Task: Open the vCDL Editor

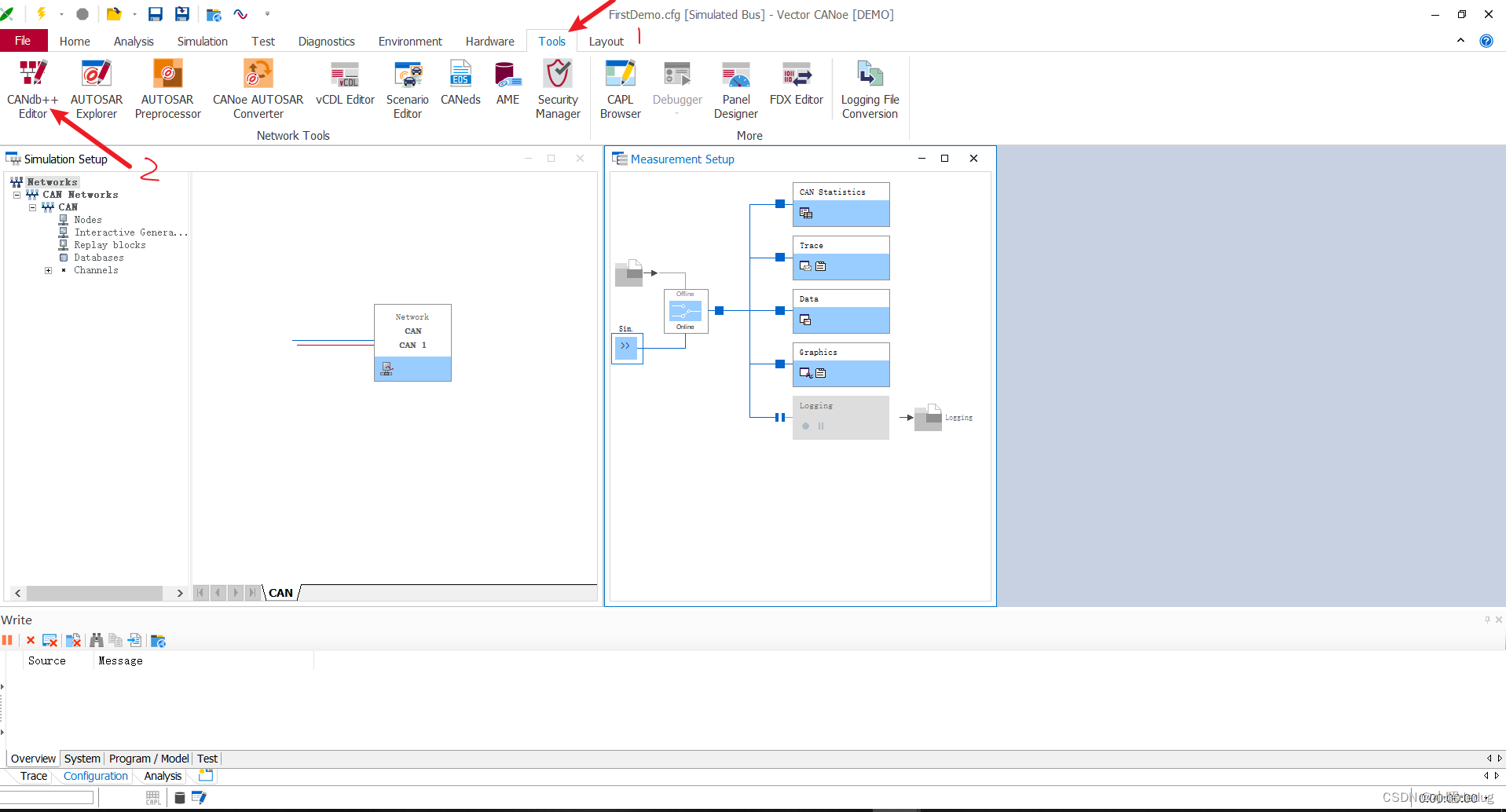Action: (x=345, y=83)
